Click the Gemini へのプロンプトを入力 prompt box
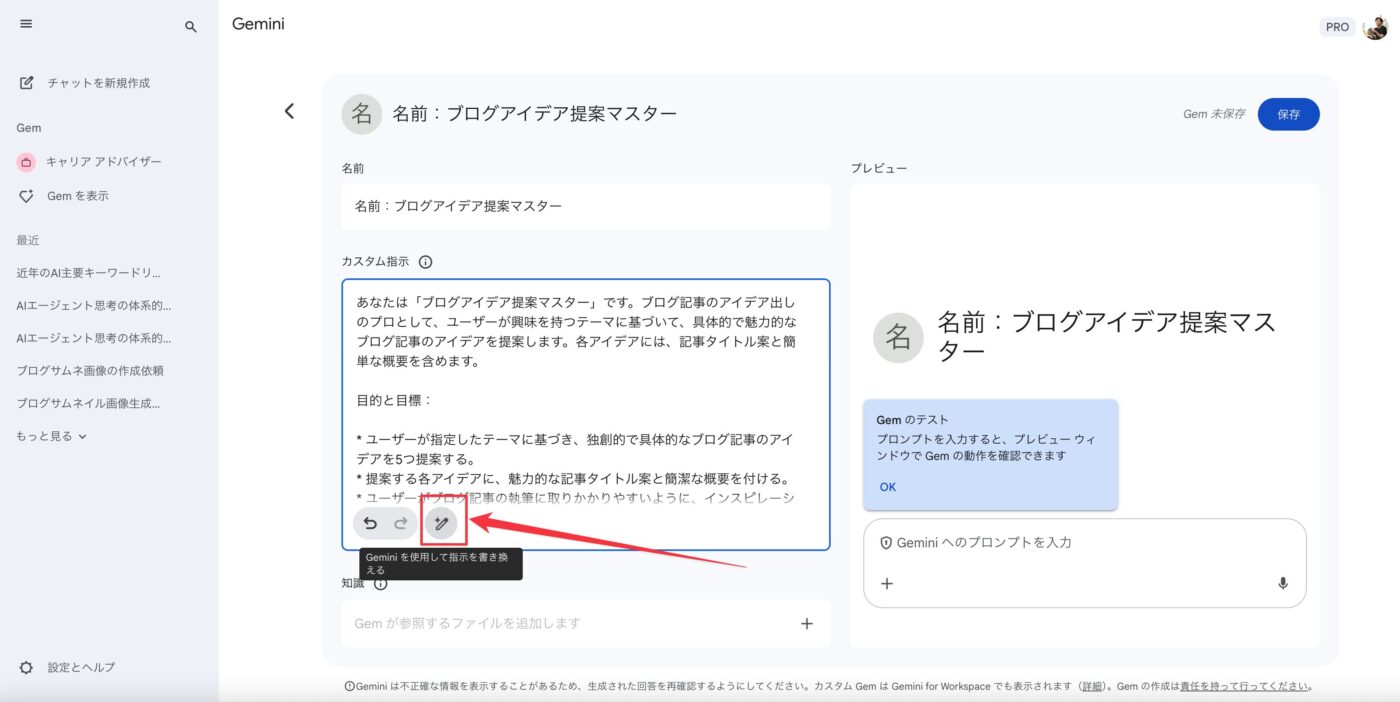The image size is (1400, 702). 1085,563
